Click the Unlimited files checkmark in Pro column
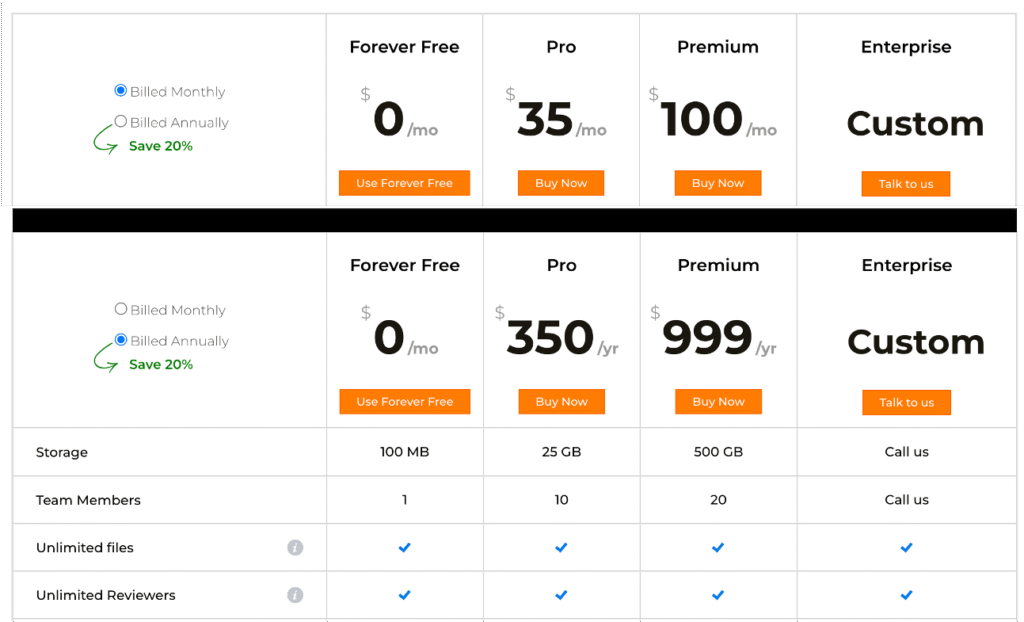 [x=561, y=548]
